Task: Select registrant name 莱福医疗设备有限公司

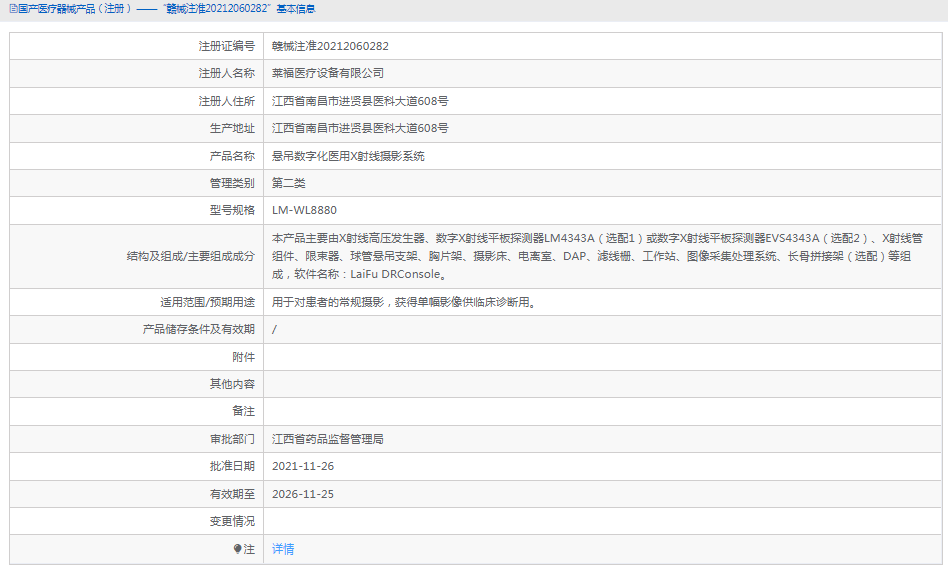Action: tap(328, 73)
